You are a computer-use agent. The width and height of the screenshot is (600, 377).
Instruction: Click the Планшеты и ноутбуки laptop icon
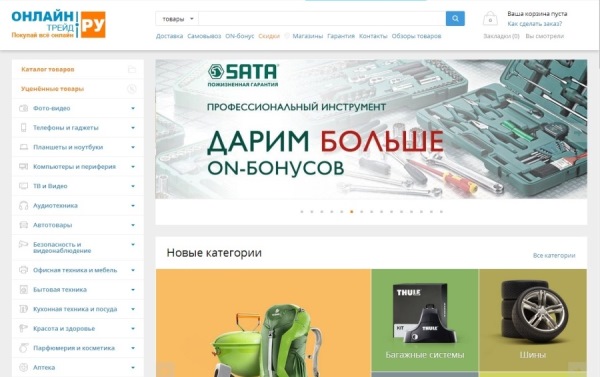[x=23, y=147]
